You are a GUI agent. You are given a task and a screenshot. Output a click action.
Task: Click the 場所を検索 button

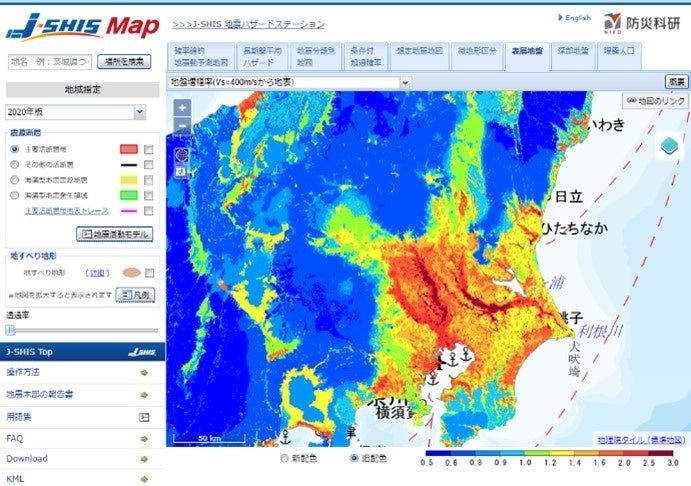pos(124,62)
